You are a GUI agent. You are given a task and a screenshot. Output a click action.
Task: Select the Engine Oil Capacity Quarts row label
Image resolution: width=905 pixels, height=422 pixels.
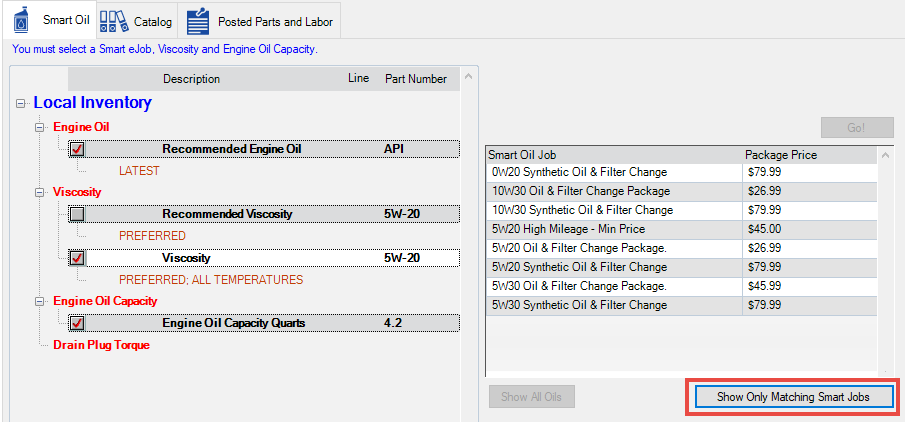tap(233, 323)
